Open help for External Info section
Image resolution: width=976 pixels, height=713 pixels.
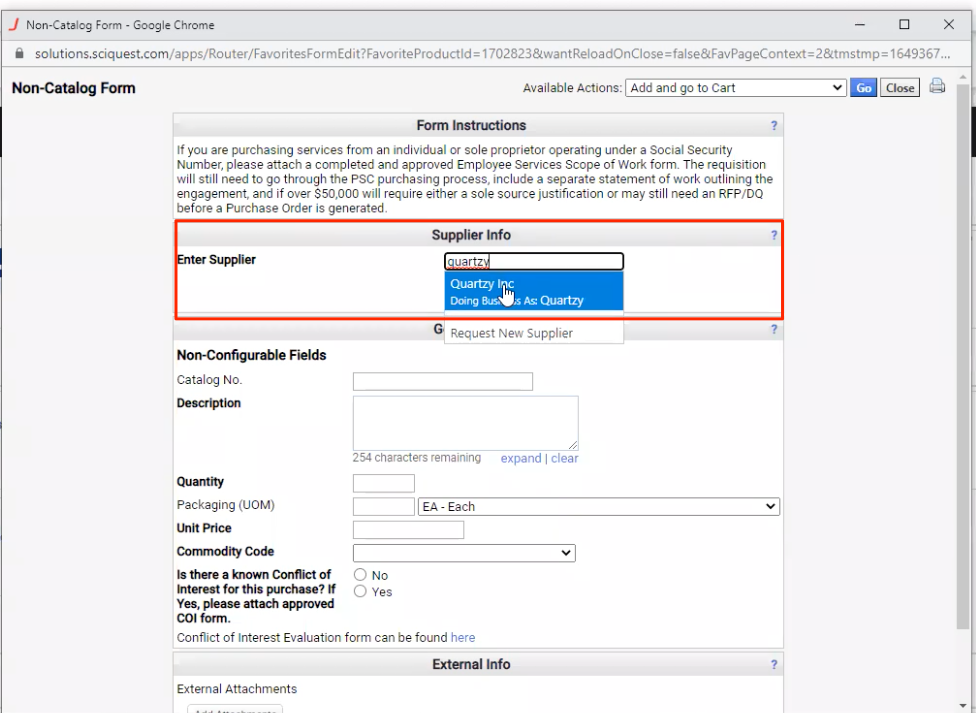point(774,665)
